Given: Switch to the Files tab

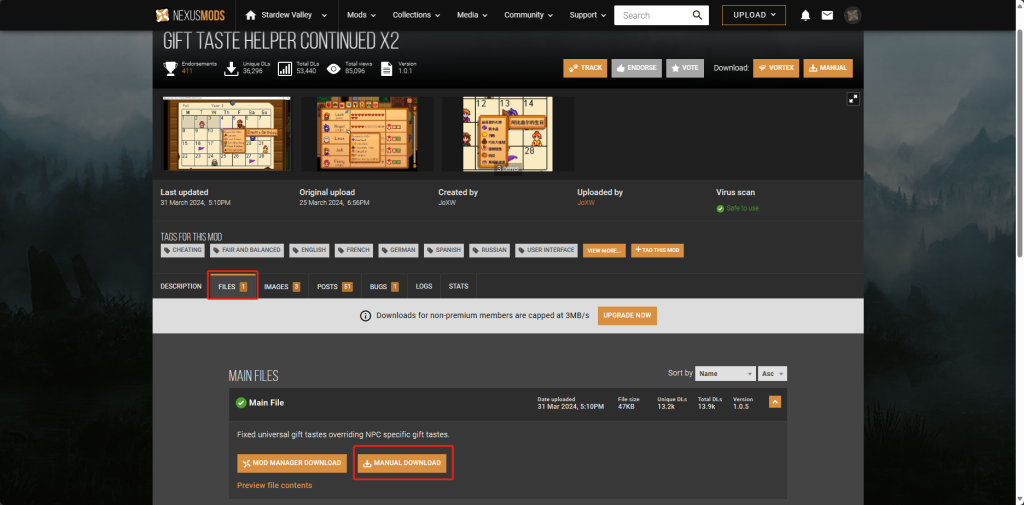Looking at the screenshot, I should click(232, 286).
